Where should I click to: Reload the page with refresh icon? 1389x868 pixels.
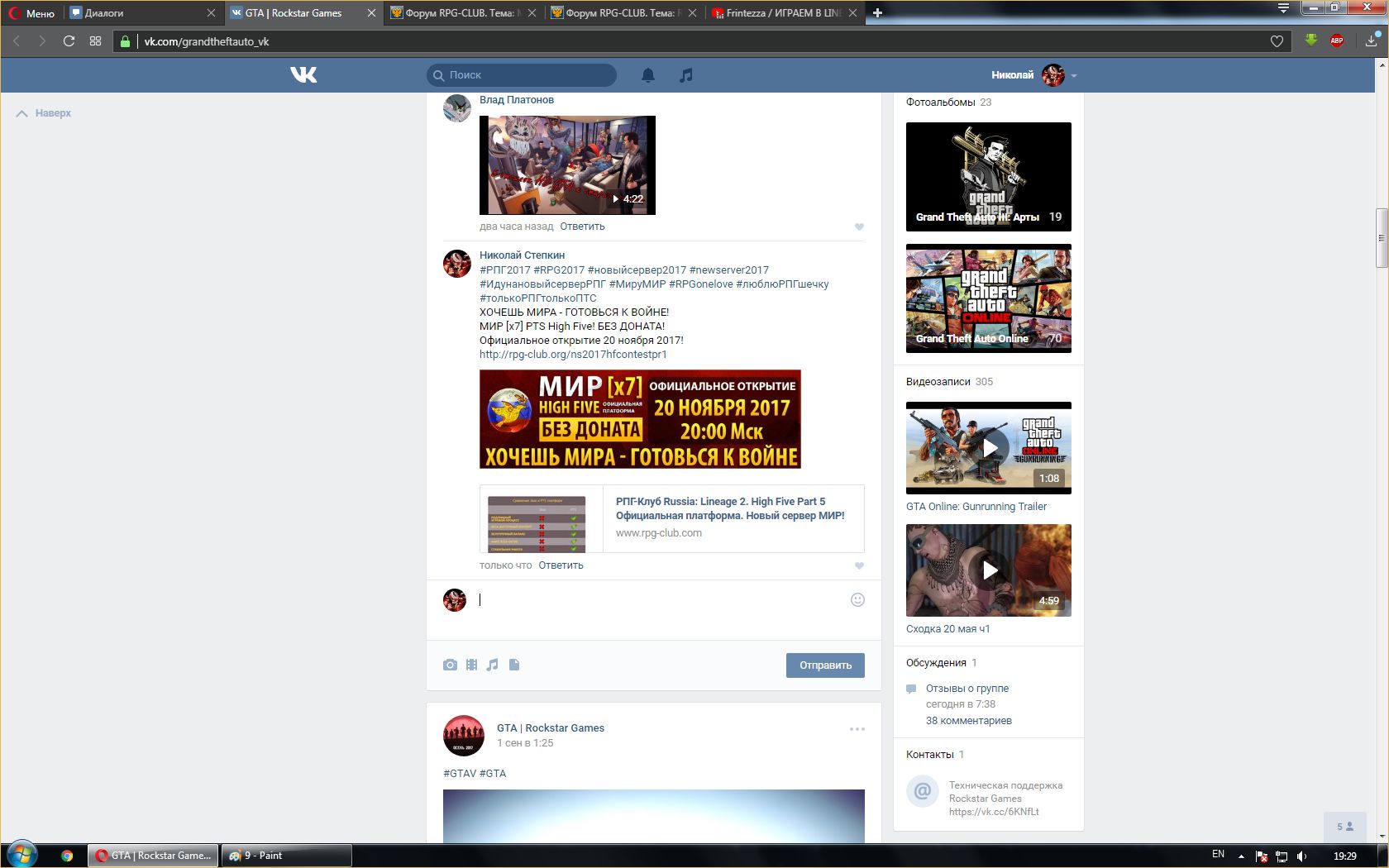coord(69,41)
